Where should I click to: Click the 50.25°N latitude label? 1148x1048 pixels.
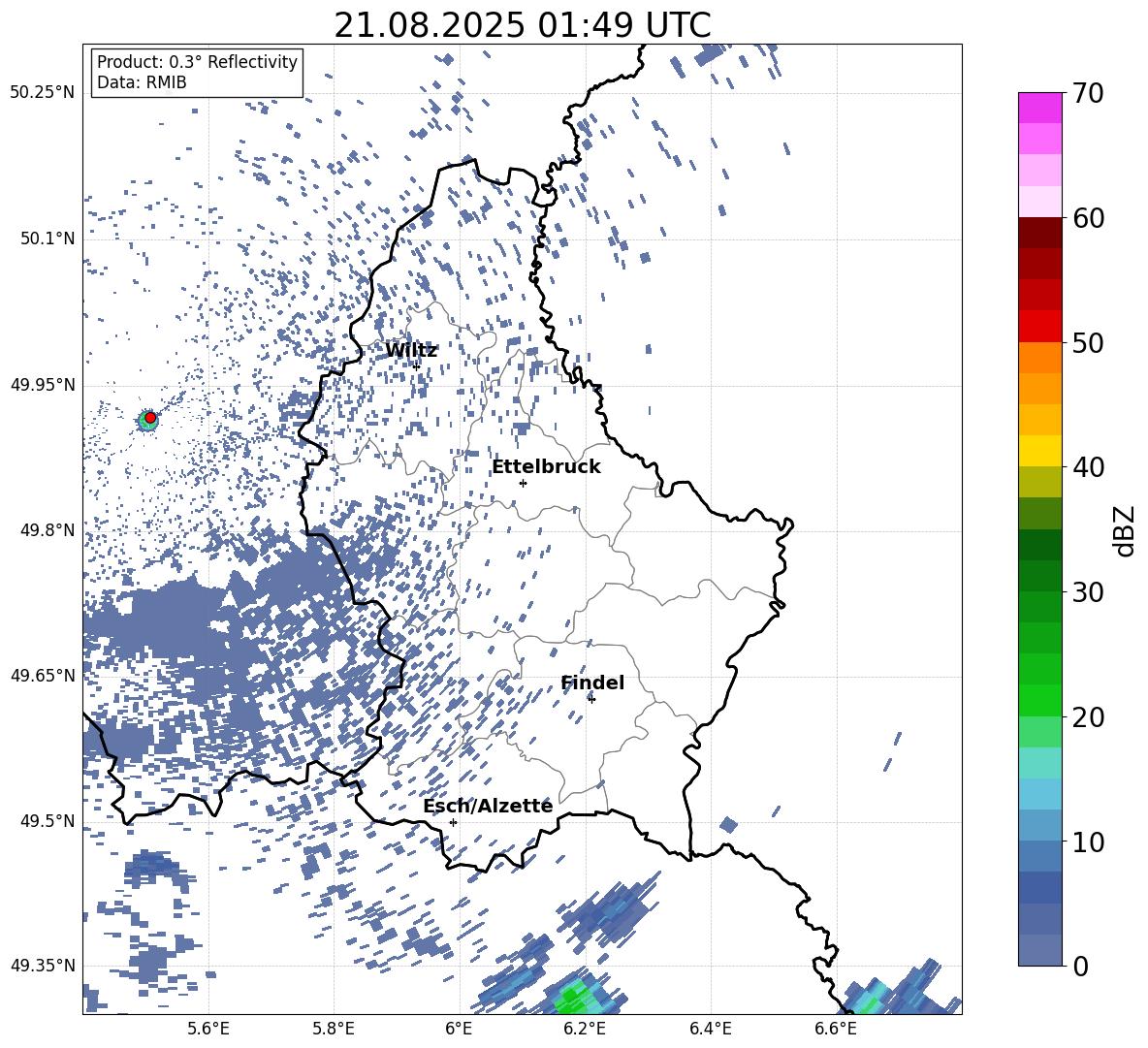[x=43, y=93]
